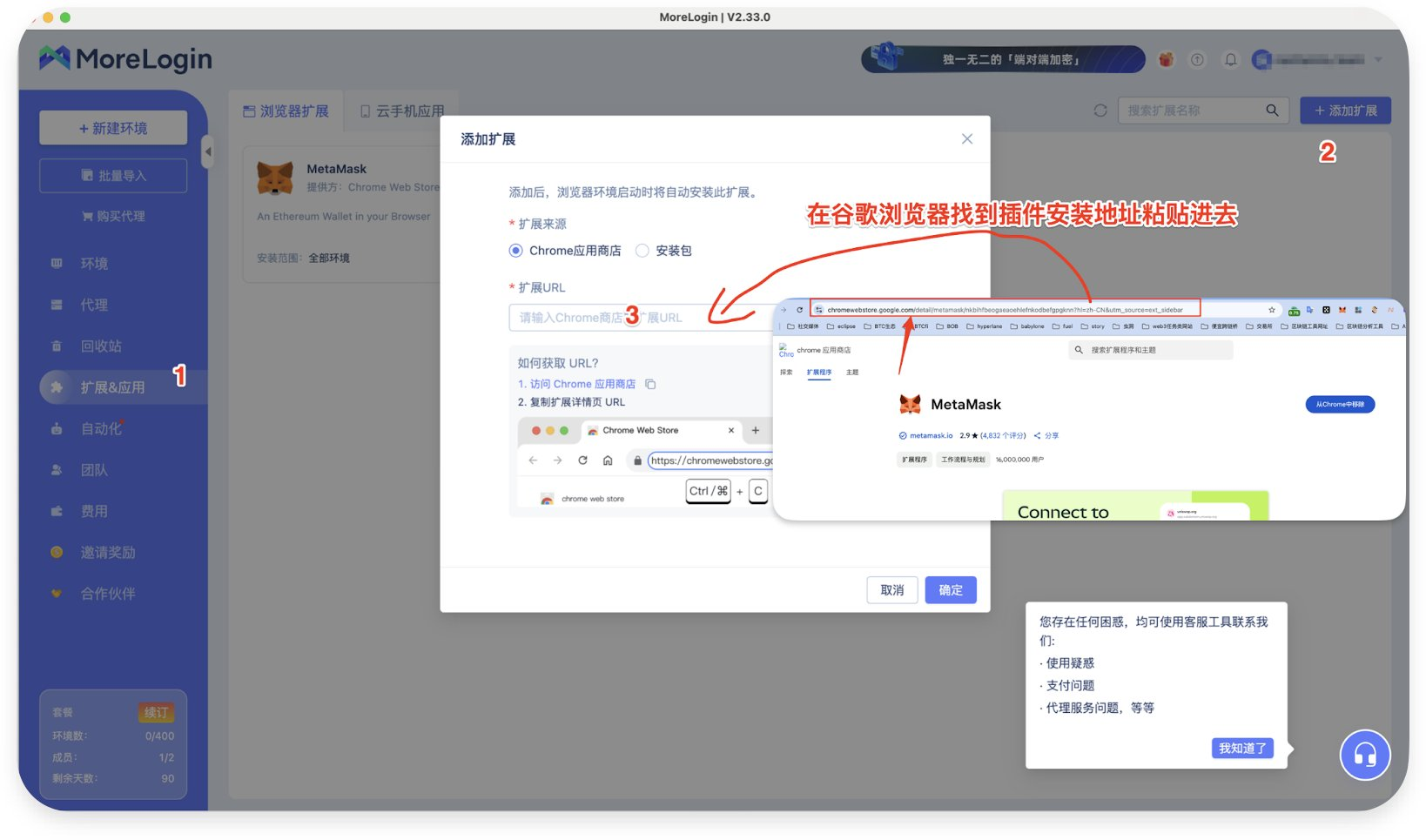Click the magnifier icon in extension search
The image size is (1426, 840).
pyautogui.click(x=1272, y=111)
